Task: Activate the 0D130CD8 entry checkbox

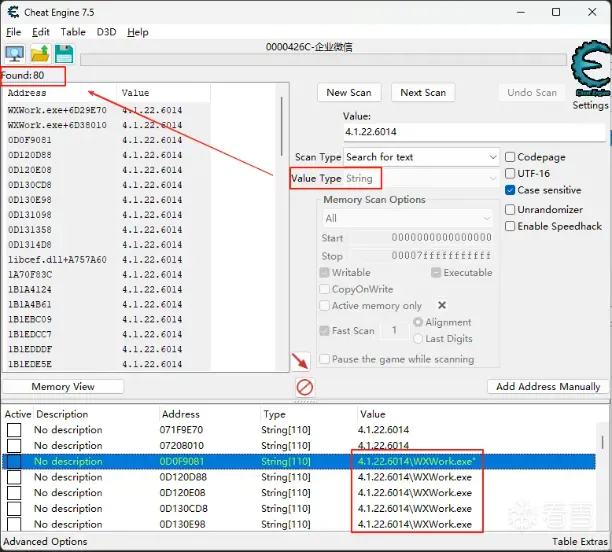Action: [x=14, y=508]
